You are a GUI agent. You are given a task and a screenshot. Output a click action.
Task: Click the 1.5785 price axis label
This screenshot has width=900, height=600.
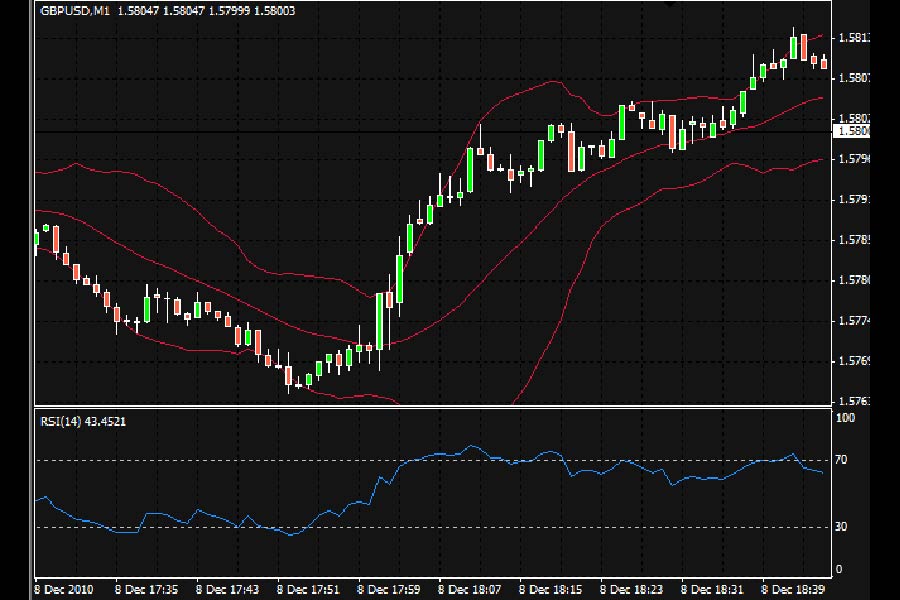pos(854,239)
